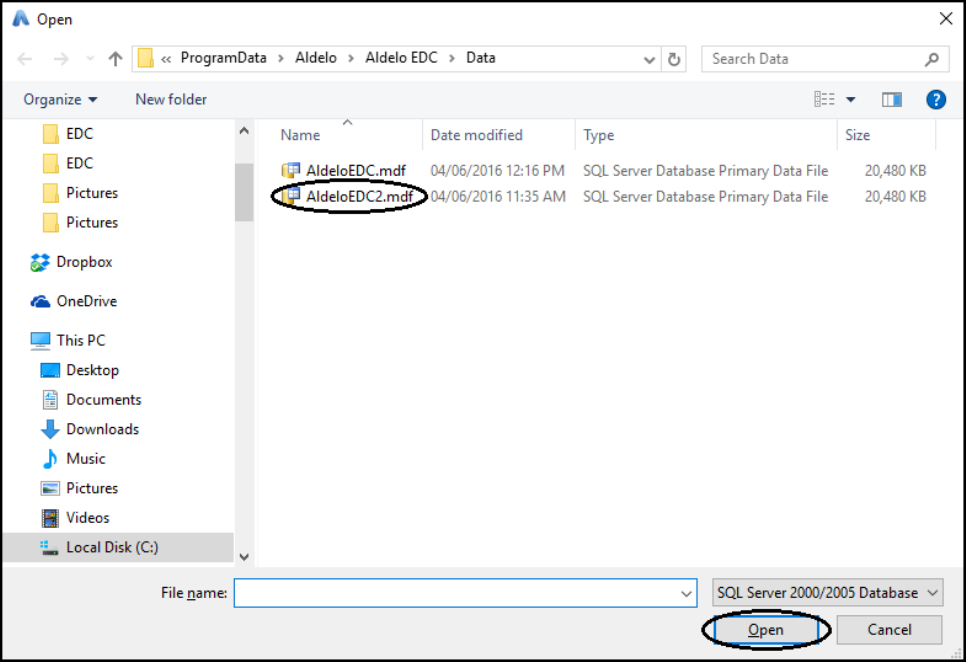
Task: Open the first EDC folder in sidebar
Action: coord(79,134)
